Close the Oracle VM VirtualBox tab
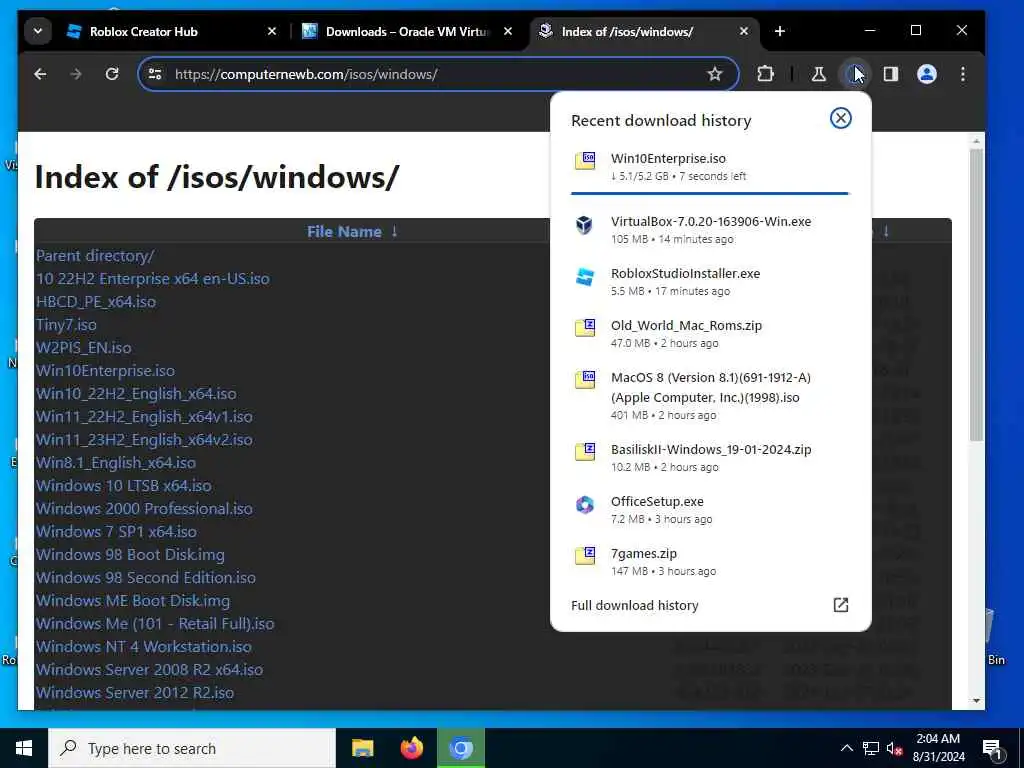The image size is (1024, 768). coord(508,31)
